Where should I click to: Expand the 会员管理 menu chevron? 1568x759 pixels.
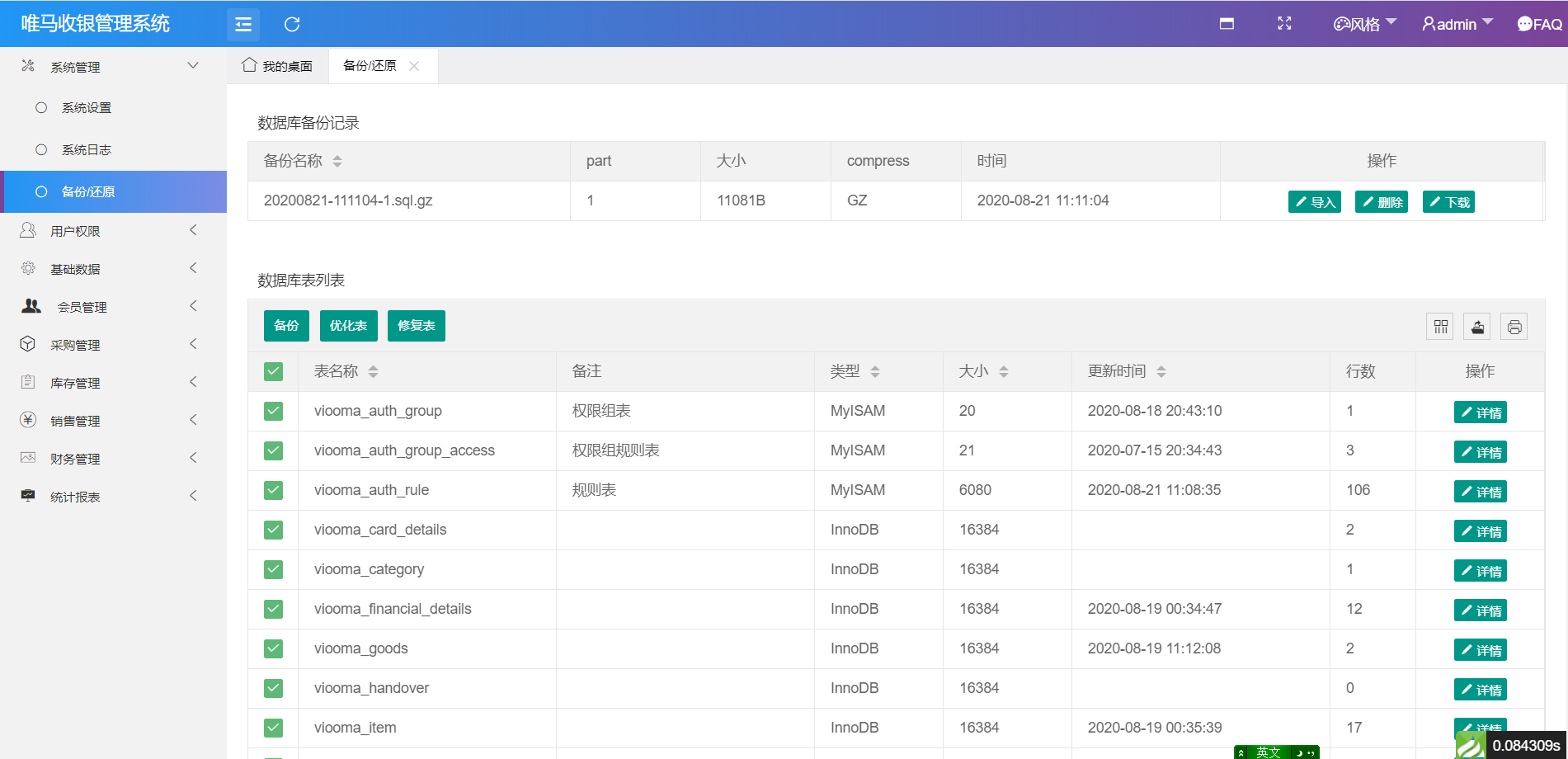point(193,306)
